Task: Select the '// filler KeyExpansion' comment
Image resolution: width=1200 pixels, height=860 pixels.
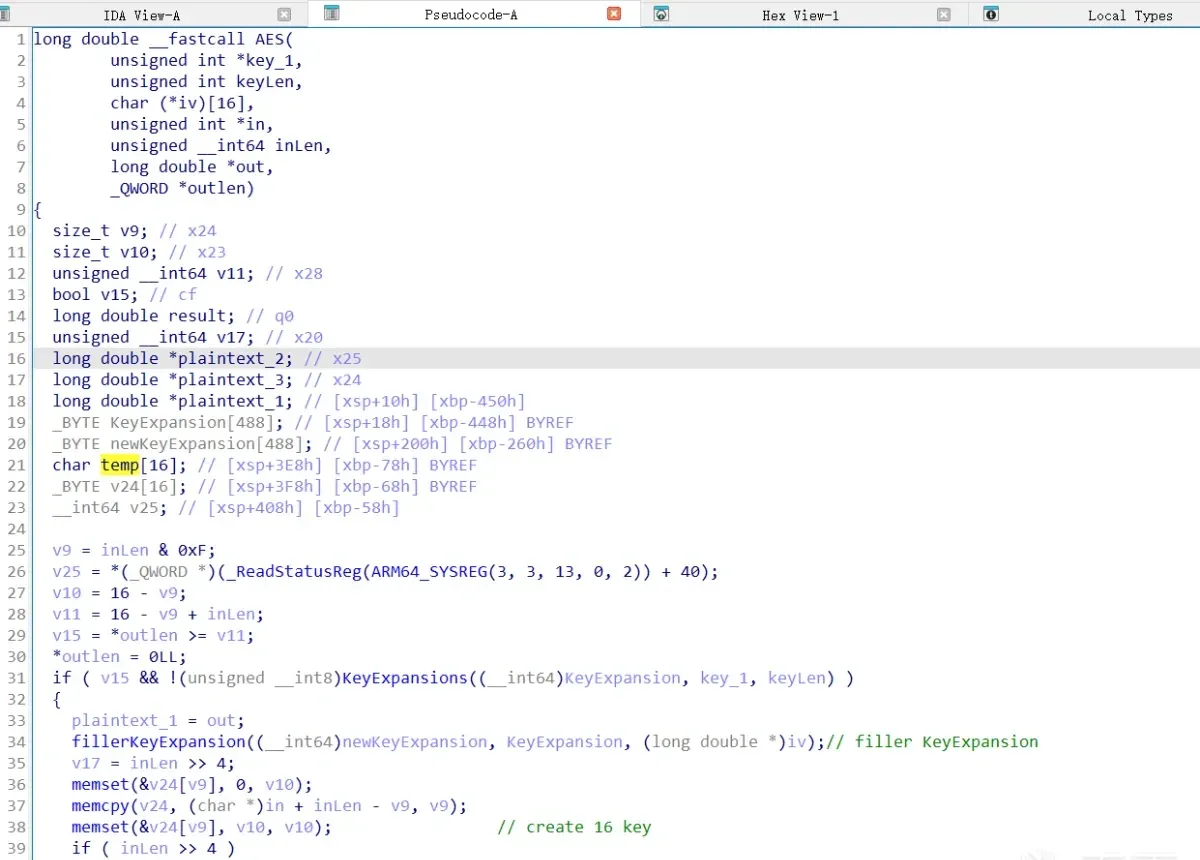Action: pos(934,741)
